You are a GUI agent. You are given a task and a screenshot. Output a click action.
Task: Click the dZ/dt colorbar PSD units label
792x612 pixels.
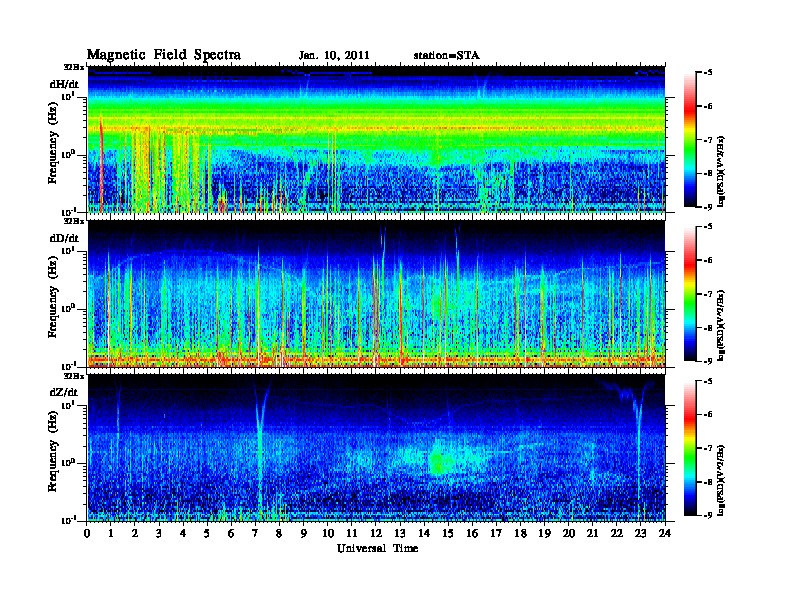[723, 479]
